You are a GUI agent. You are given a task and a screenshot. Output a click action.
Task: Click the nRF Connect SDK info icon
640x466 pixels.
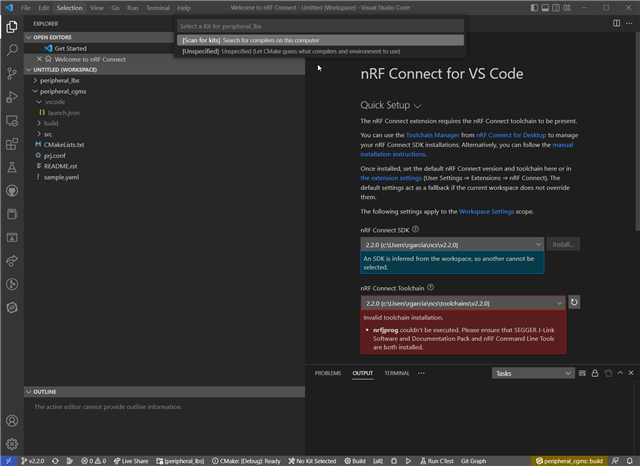click(415, 229)
